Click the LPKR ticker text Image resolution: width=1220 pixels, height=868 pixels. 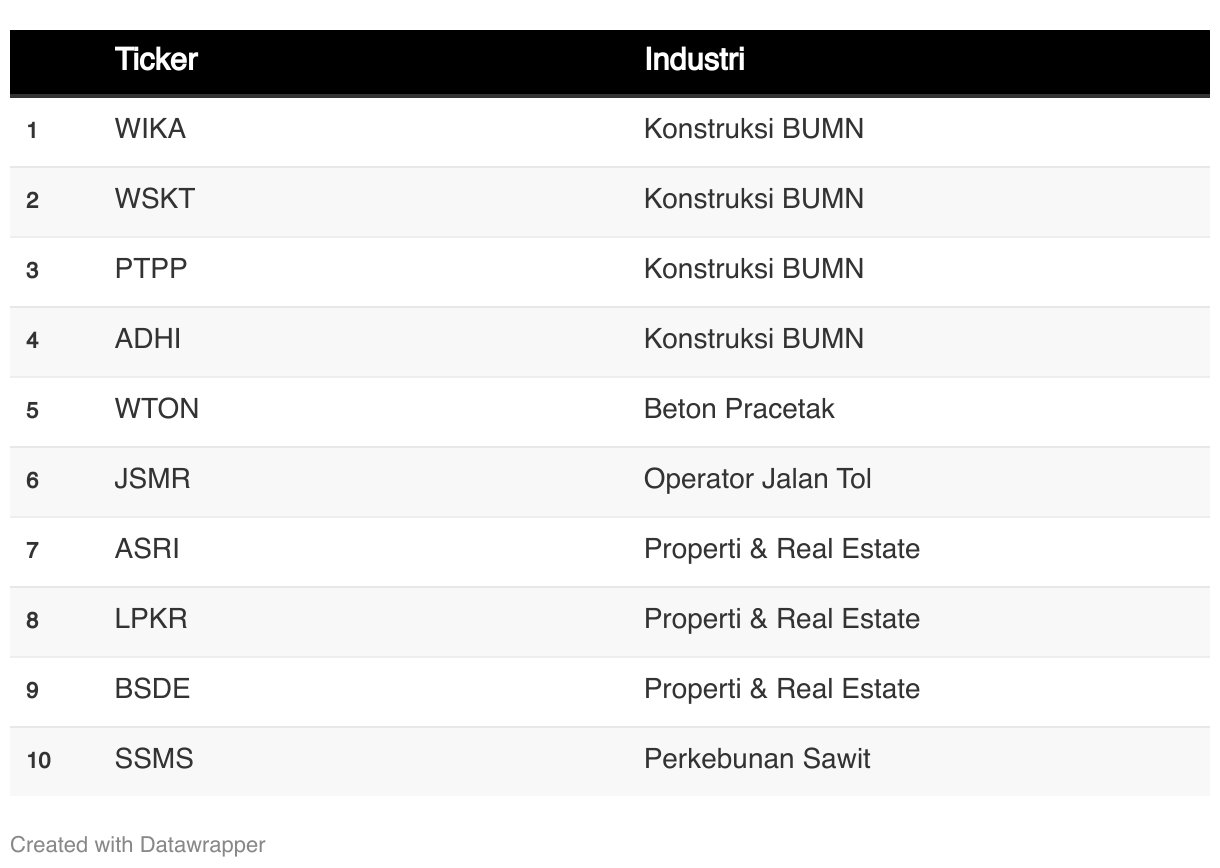click(151, 619)
